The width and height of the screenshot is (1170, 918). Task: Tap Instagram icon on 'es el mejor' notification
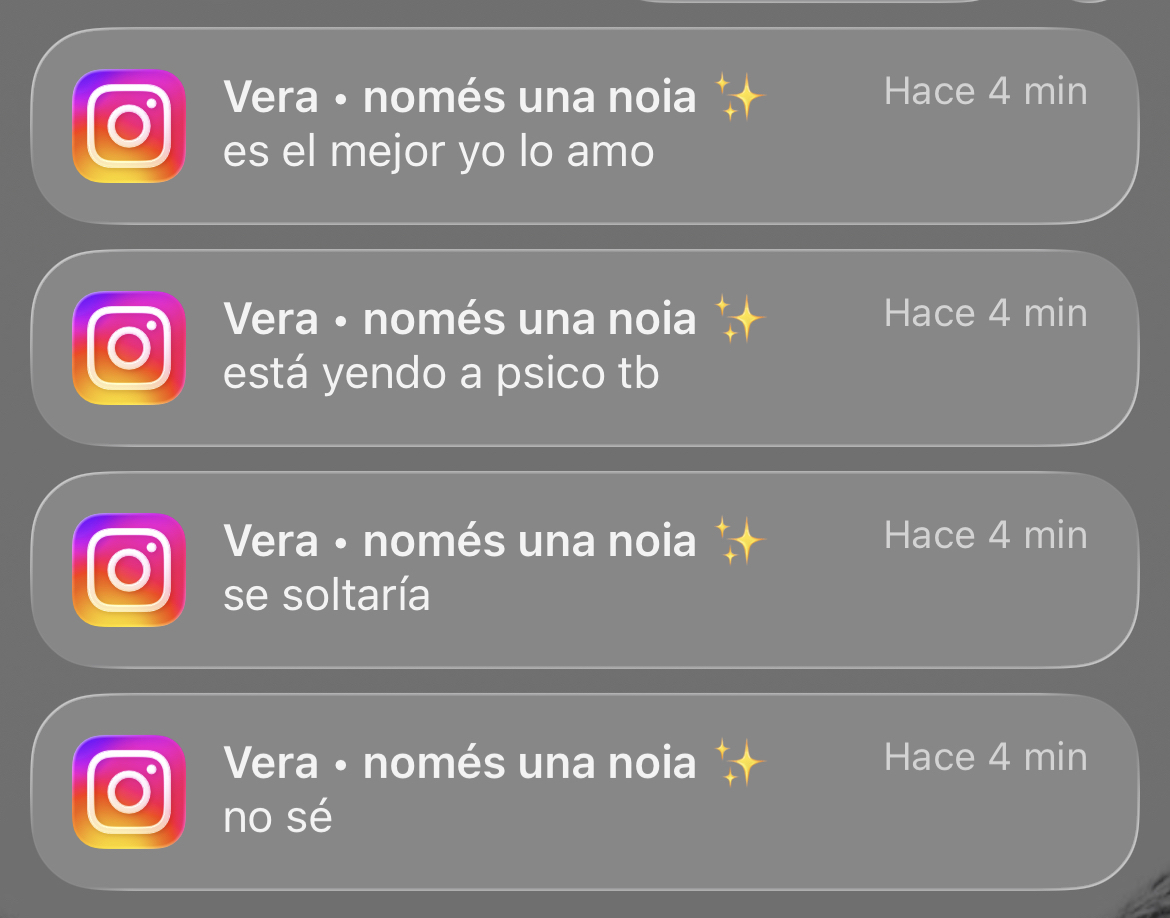coord(129,126)
